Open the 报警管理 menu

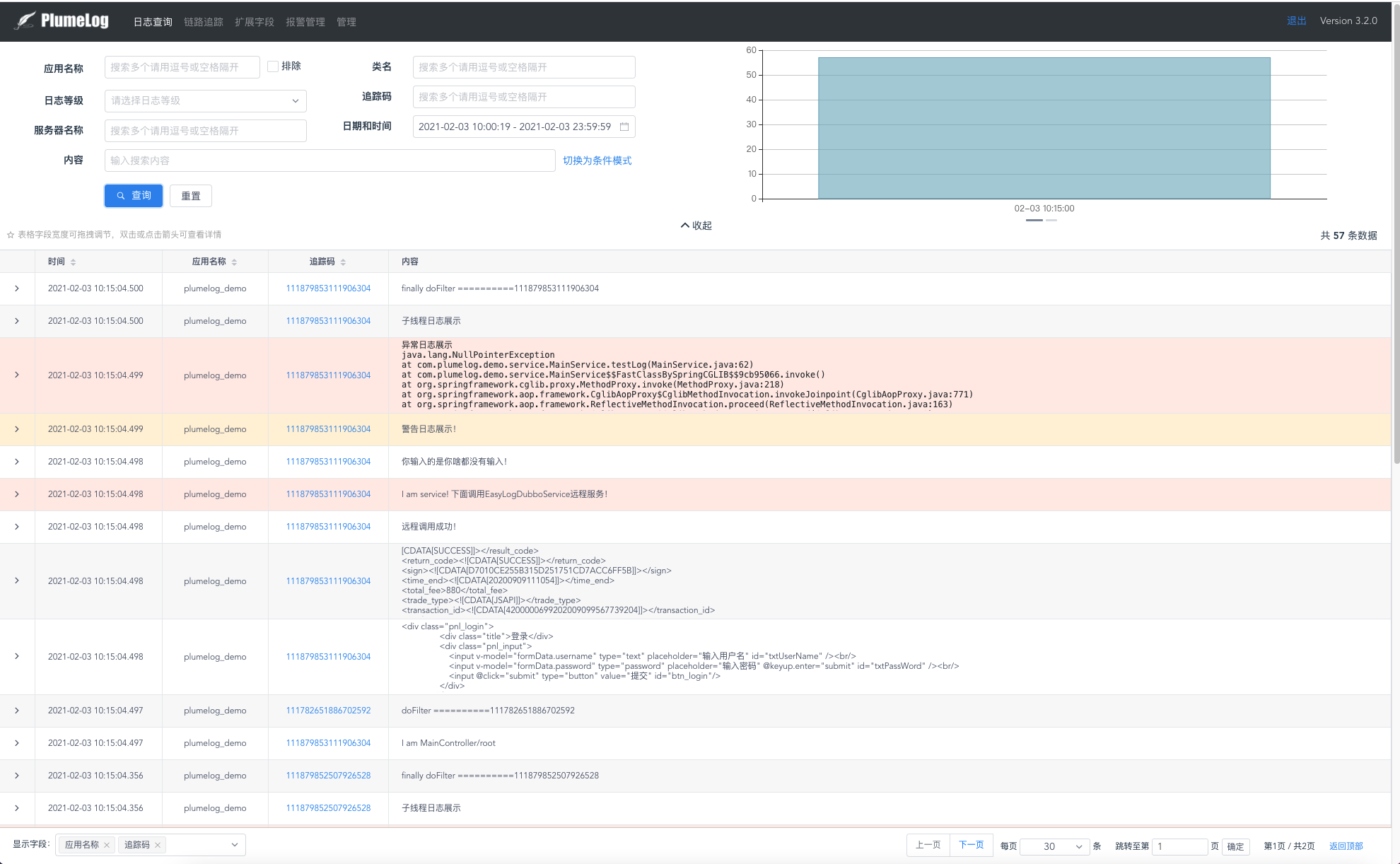click(x=305, y=22)
